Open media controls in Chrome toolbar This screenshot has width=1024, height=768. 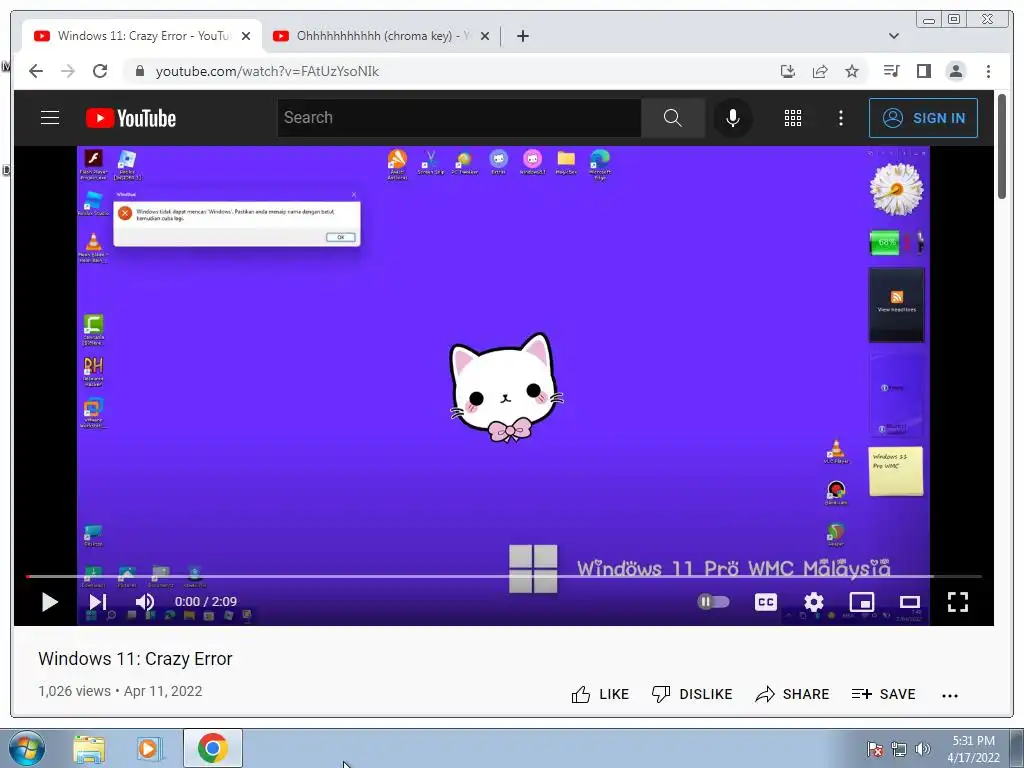pyautogui.click(x=891, y=71)
